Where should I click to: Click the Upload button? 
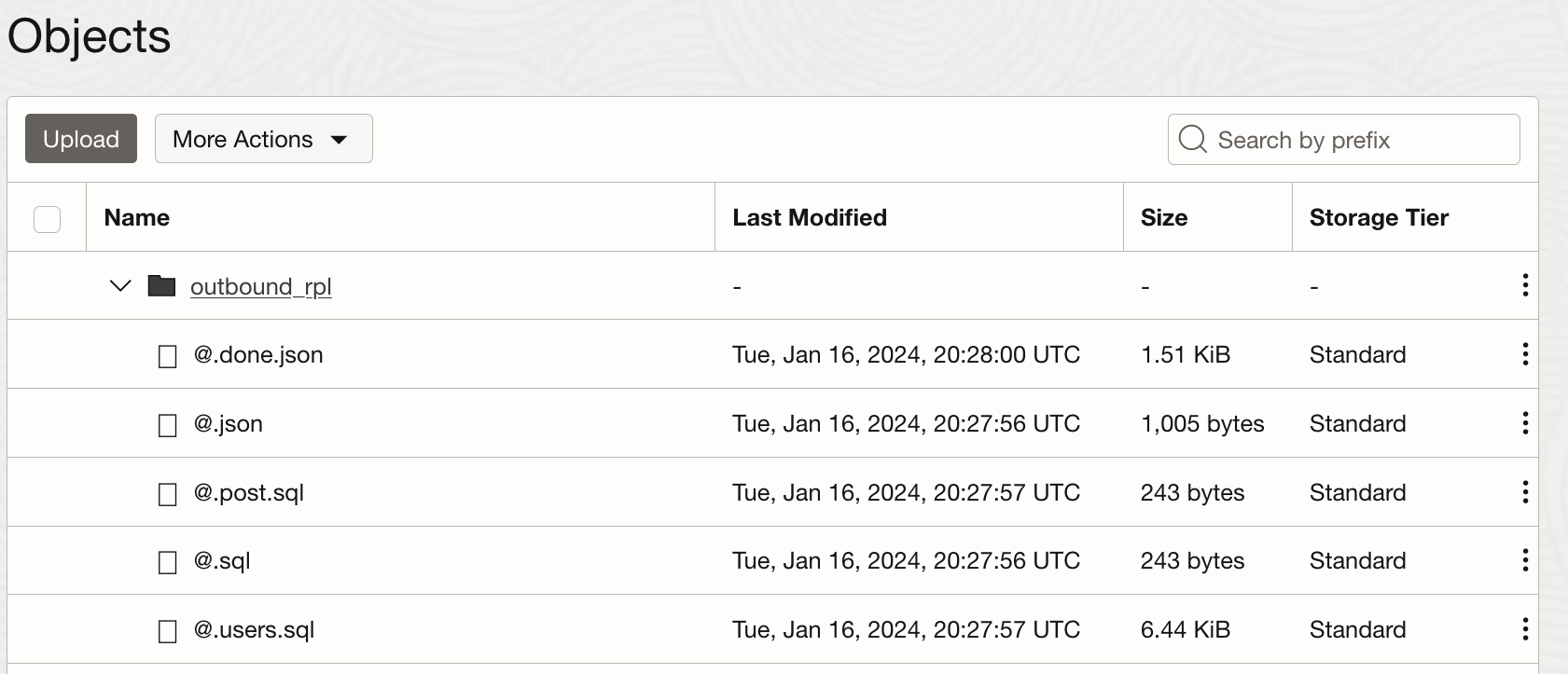pos(81,139)
